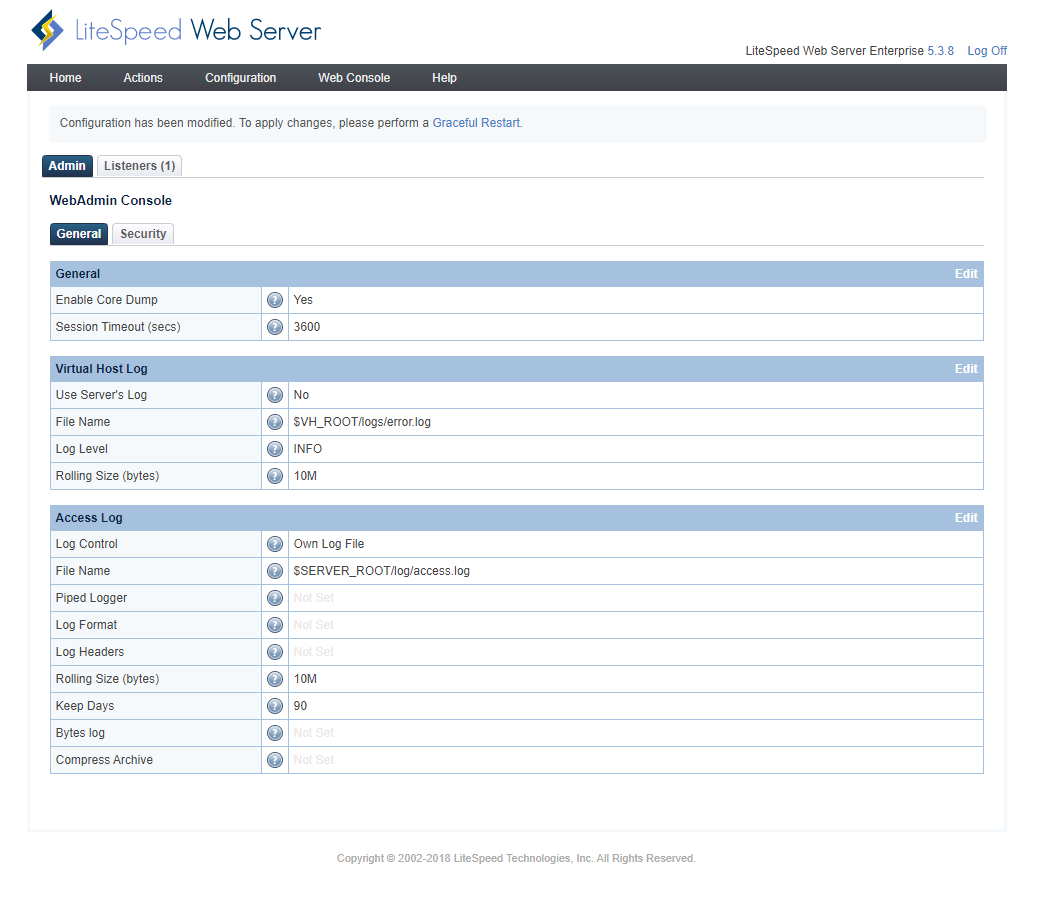
Task: Help icon for Access Log Rolling Size
Action: click(x=275, y=679)
